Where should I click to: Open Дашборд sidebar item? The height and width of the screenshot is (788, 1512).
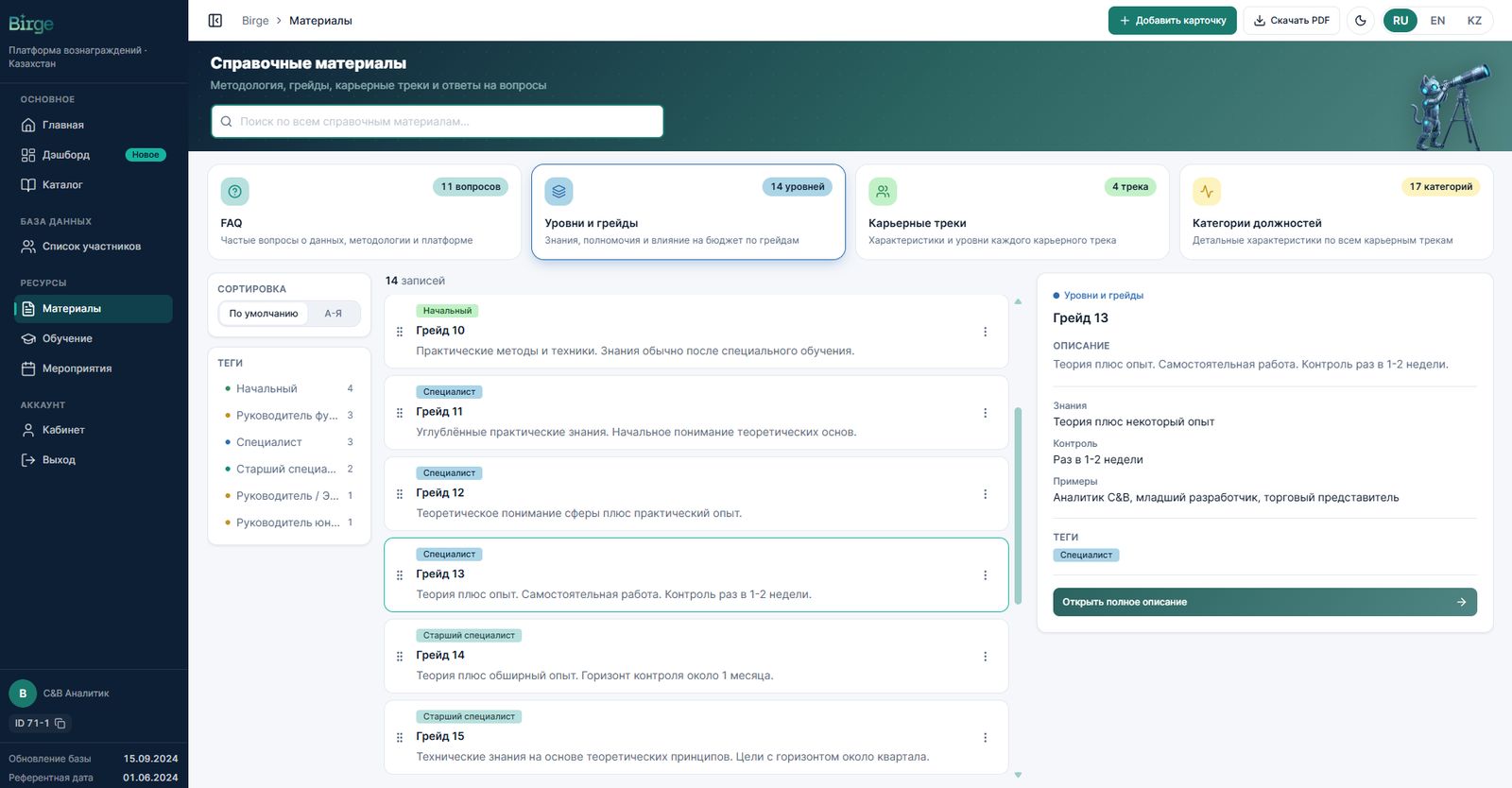tap(94, 155)
